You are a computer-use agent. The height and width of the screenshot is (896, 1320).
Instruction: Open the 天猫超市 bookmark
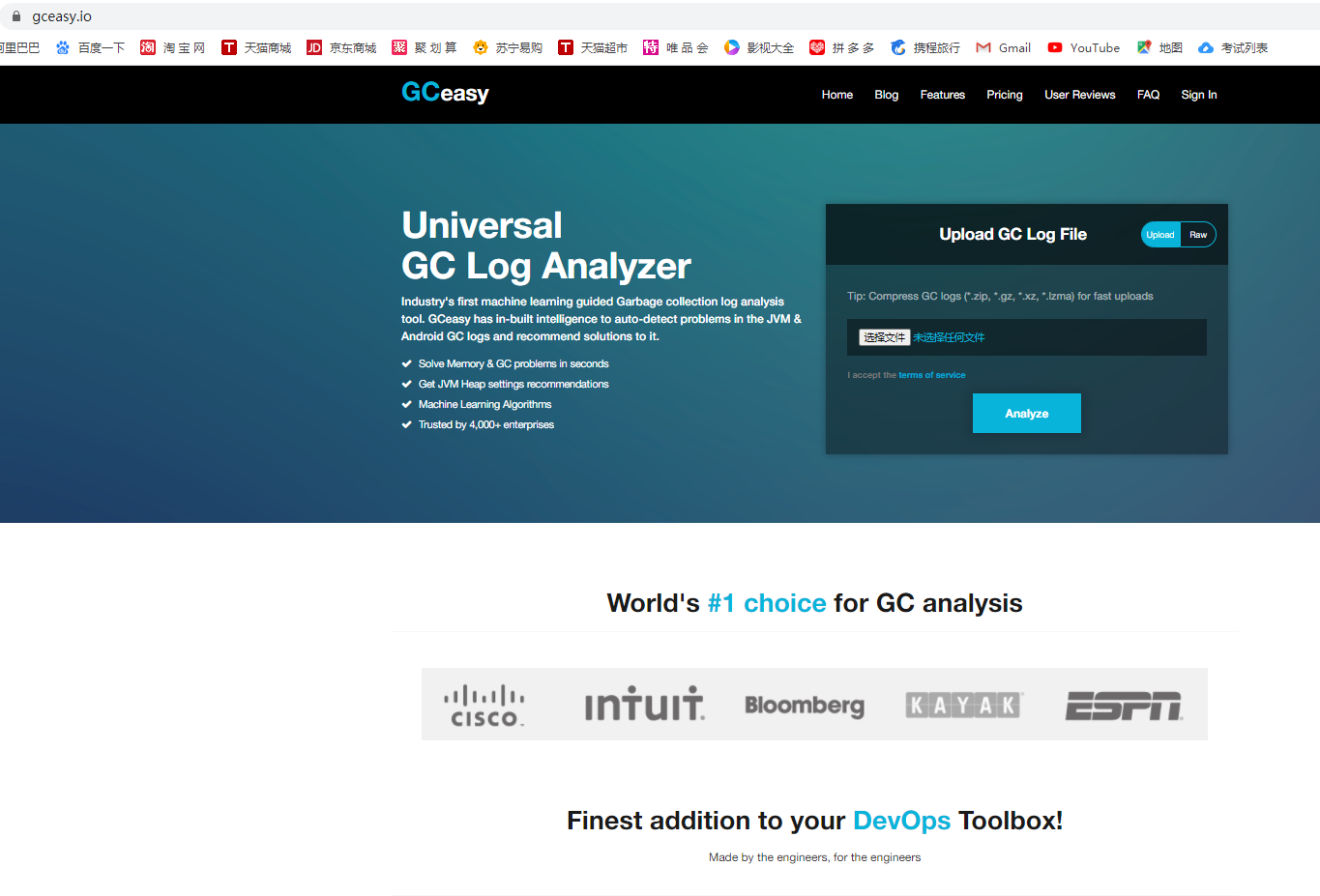(x=593, y=47)
